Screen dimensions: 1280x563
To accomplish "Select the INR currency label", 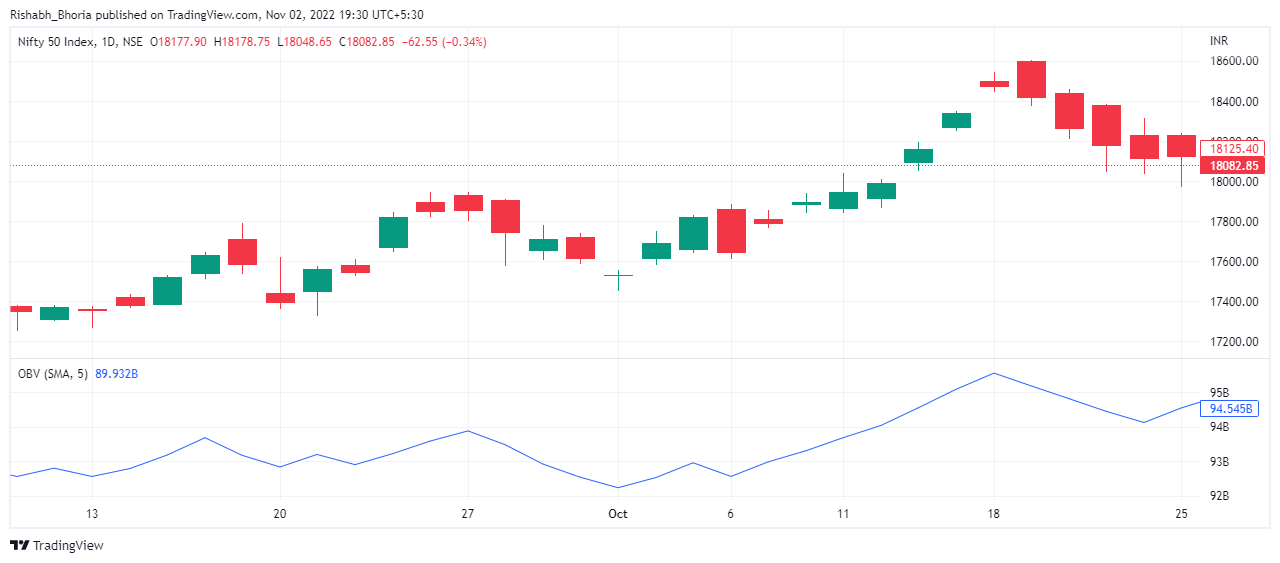I will (x=1218, y=41).
